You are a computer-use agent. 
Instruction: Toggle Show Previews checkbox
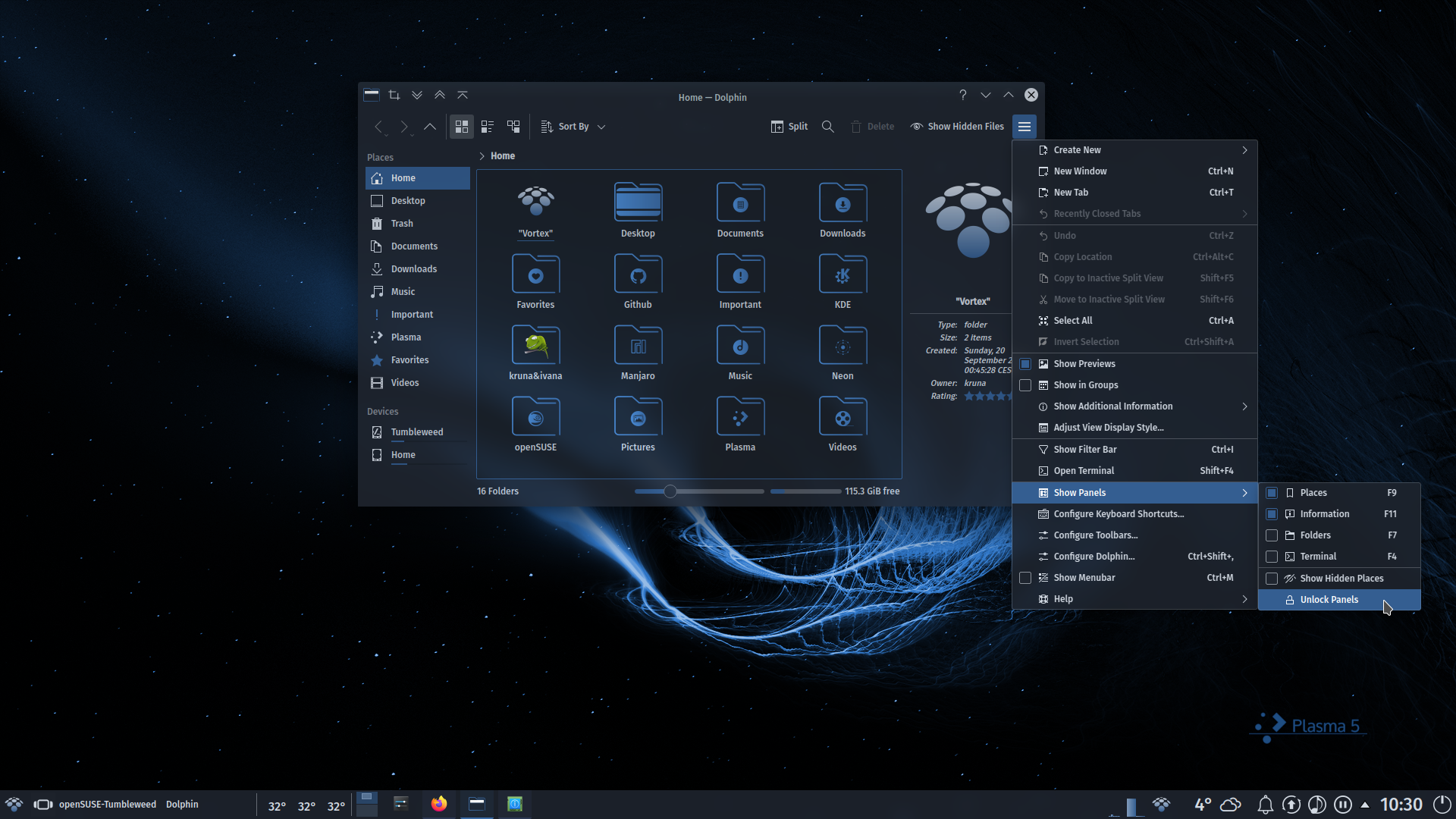[1025, 364]
